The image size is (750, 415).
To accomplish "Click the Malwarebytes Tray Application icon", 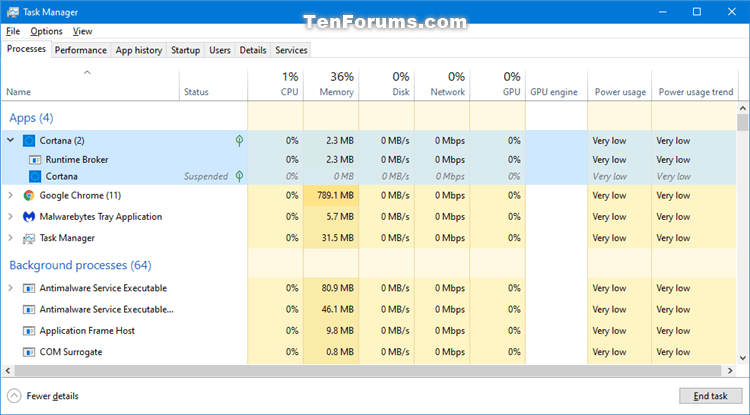I will pos(29,217).
